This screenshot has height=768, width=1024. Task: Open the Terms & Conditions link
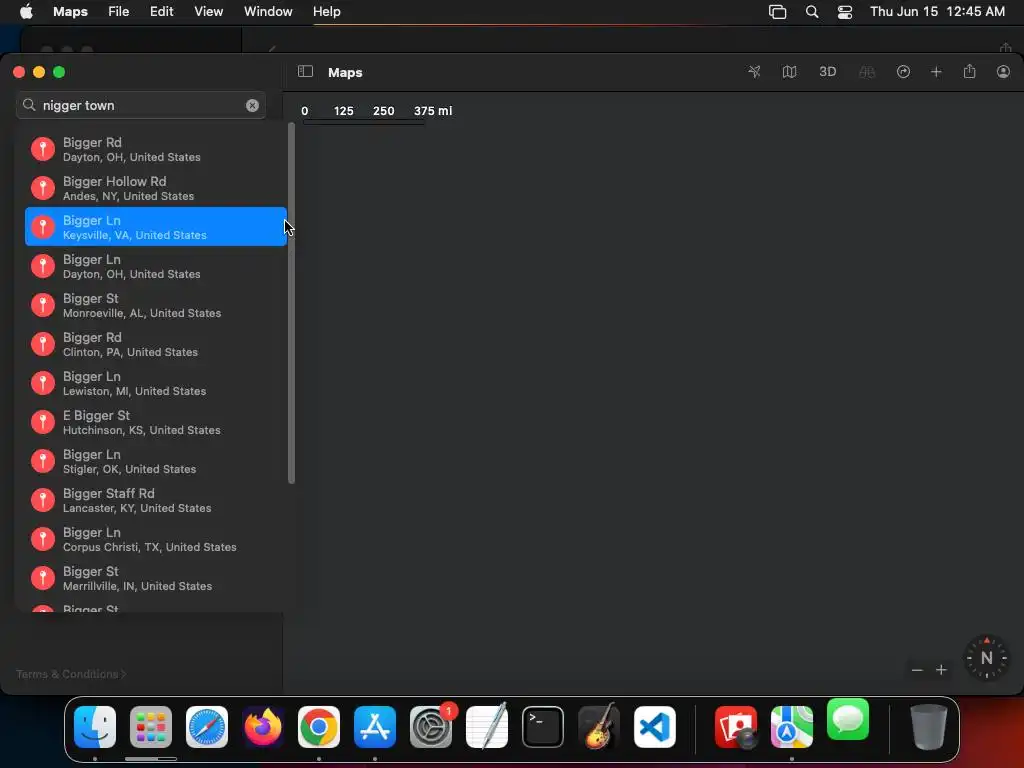tap(71, 674)
